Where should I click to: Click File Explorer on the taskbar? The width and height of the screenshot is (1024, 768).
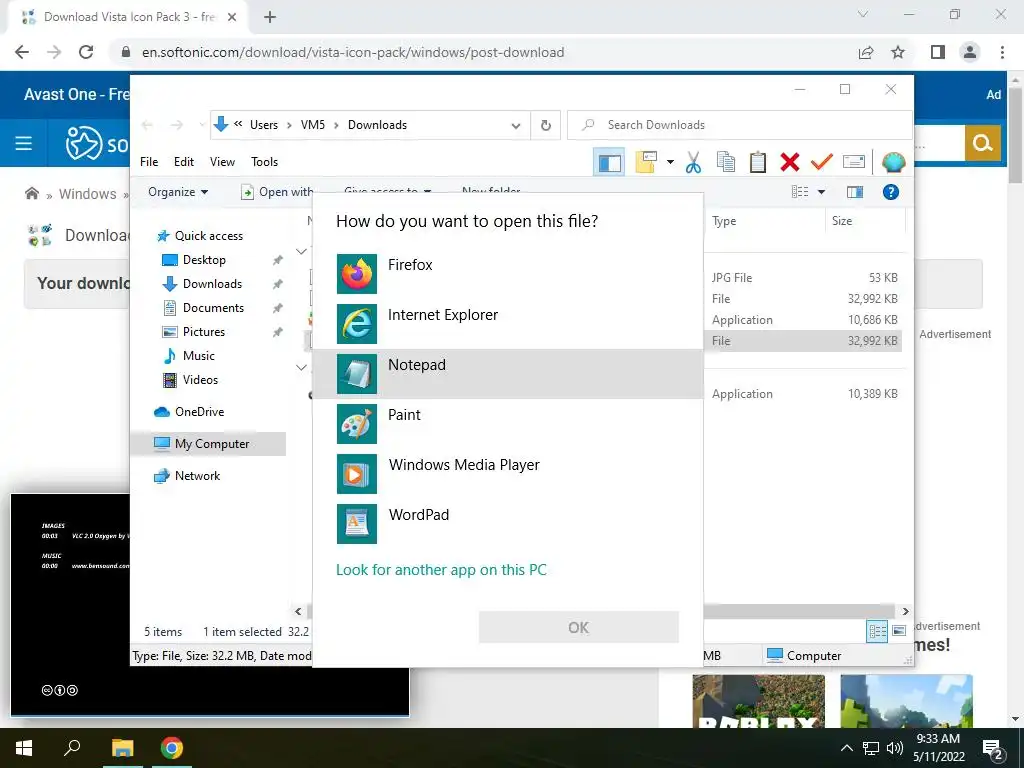(122, 748)
